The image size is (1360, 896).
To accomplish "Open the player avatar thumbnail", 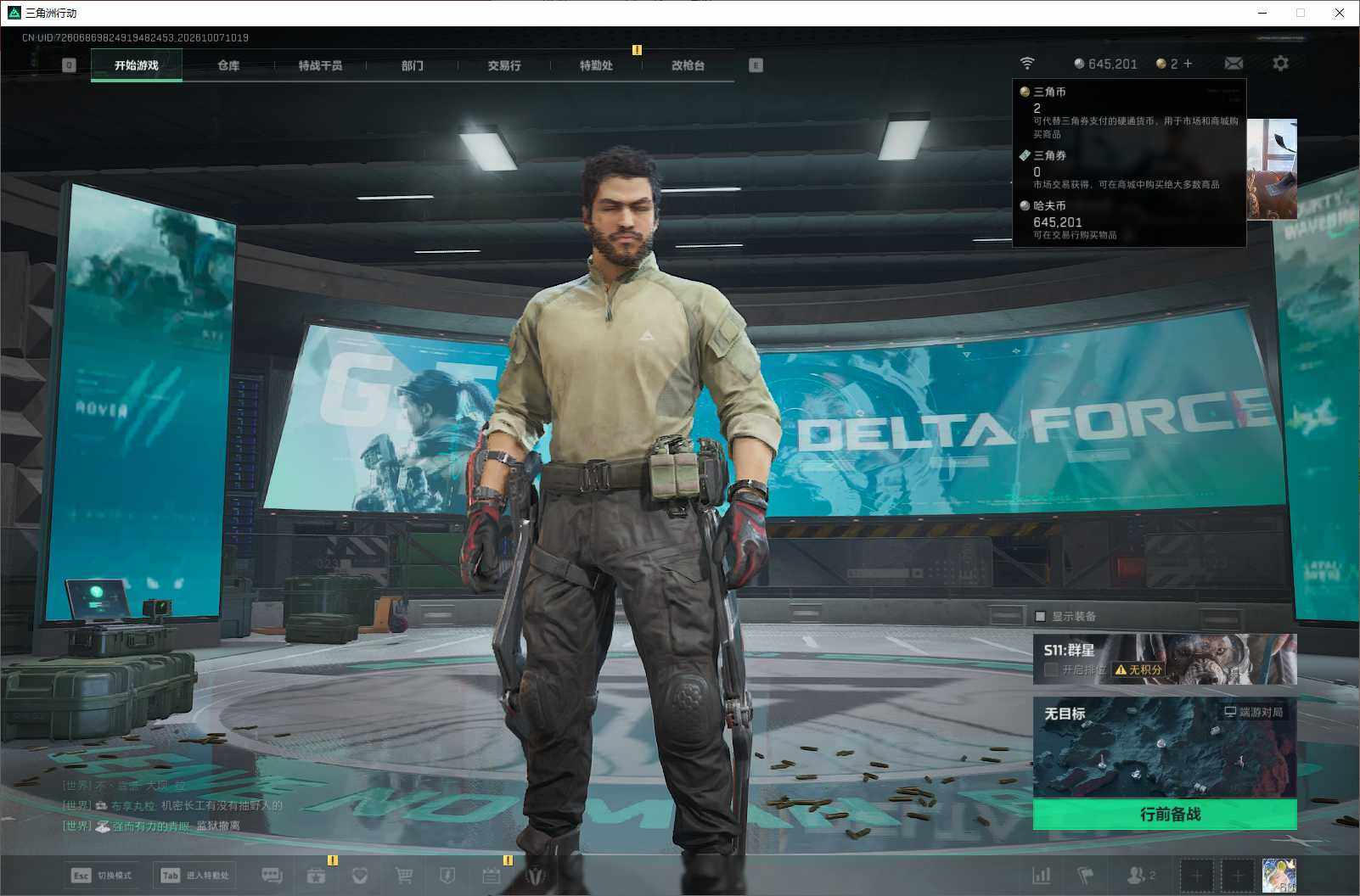I will click(x=1279, y=875).
